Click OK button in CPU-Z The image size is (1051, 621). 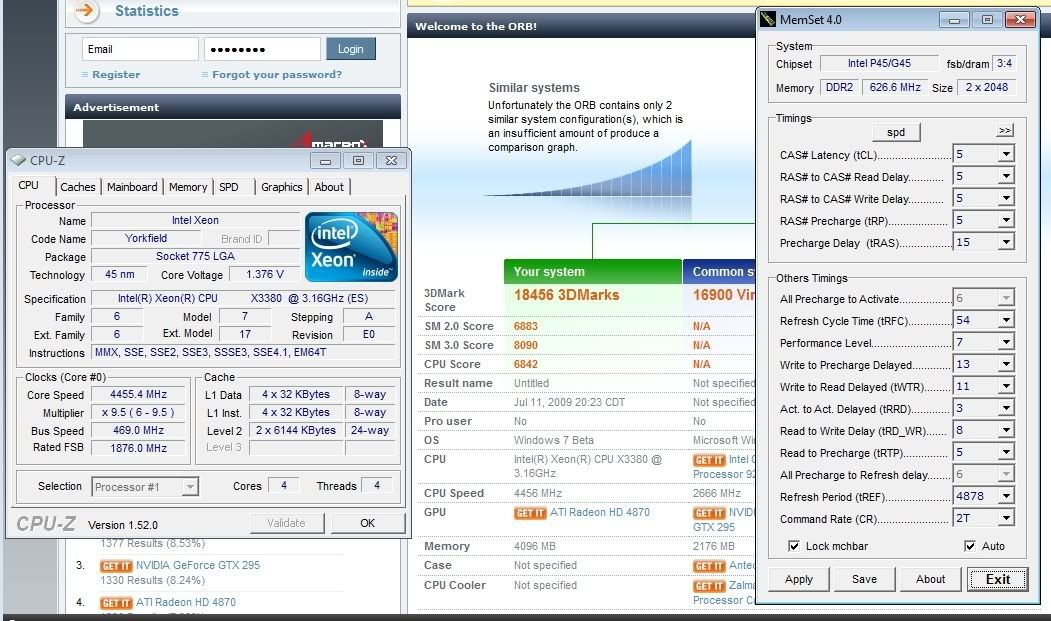[367, 523]
